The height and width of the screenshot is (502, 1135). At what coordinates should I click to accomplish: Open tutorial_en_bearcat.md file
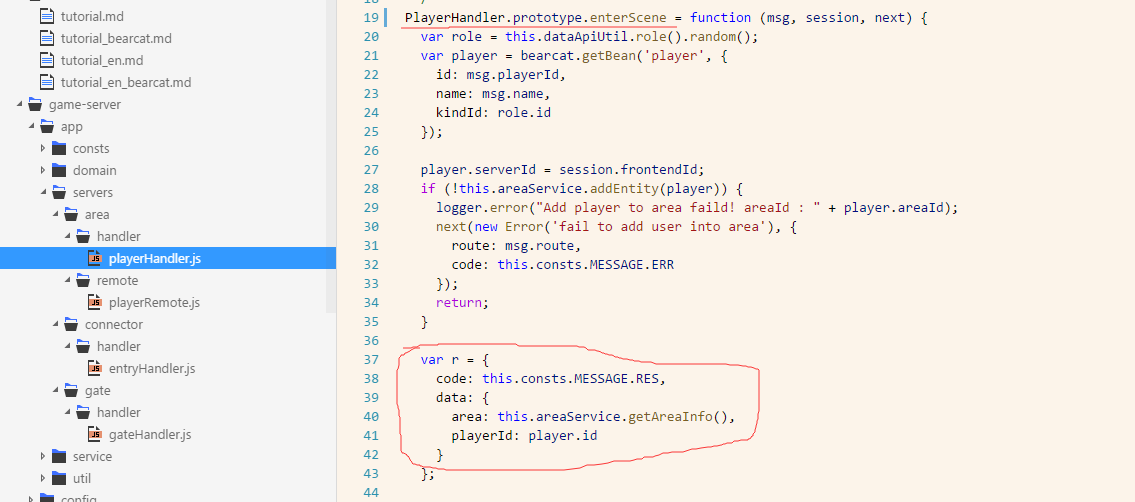tap(126, 82)
